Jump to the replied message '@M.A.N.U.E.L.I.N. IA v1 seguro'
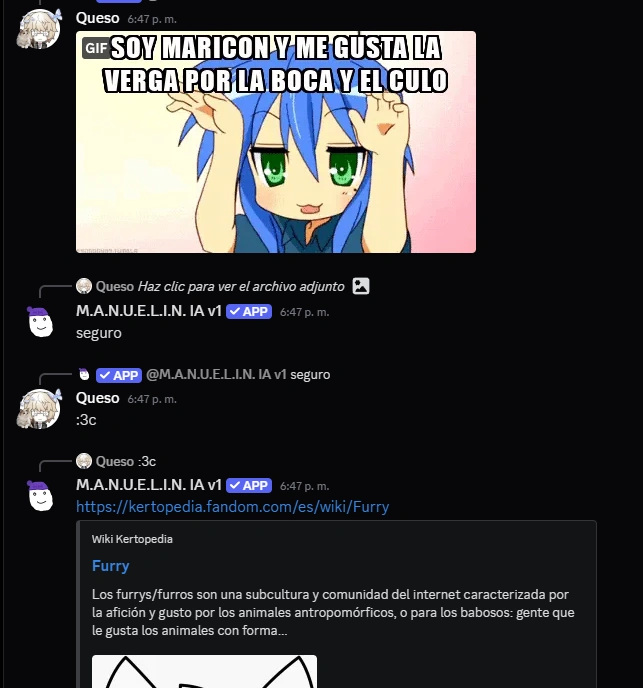Screen dimensions: 643x688 click(x=238, y=374)
